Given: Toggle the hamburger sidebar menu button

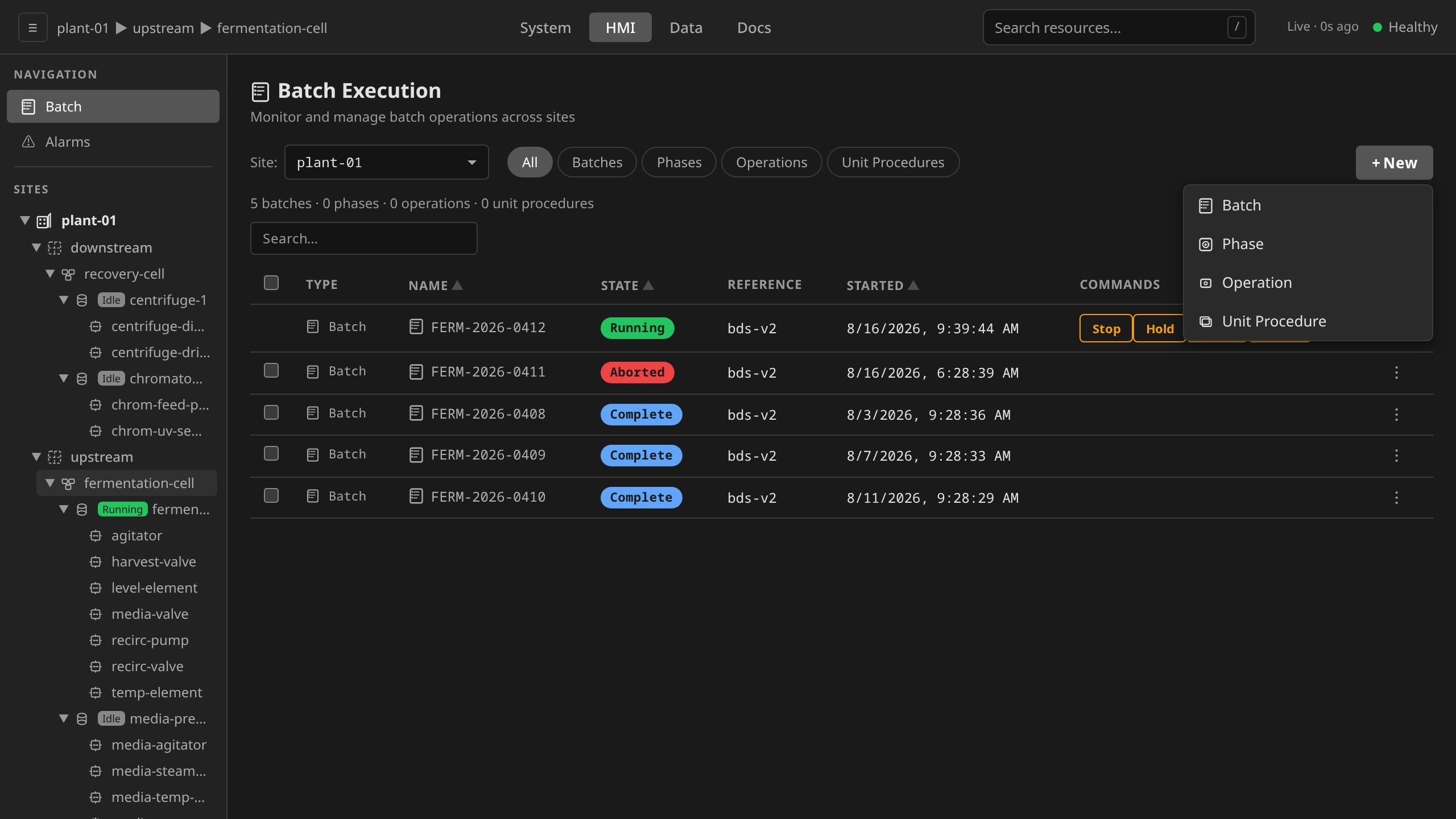Looking at the screenshot, I should click(x=32, y=27).
